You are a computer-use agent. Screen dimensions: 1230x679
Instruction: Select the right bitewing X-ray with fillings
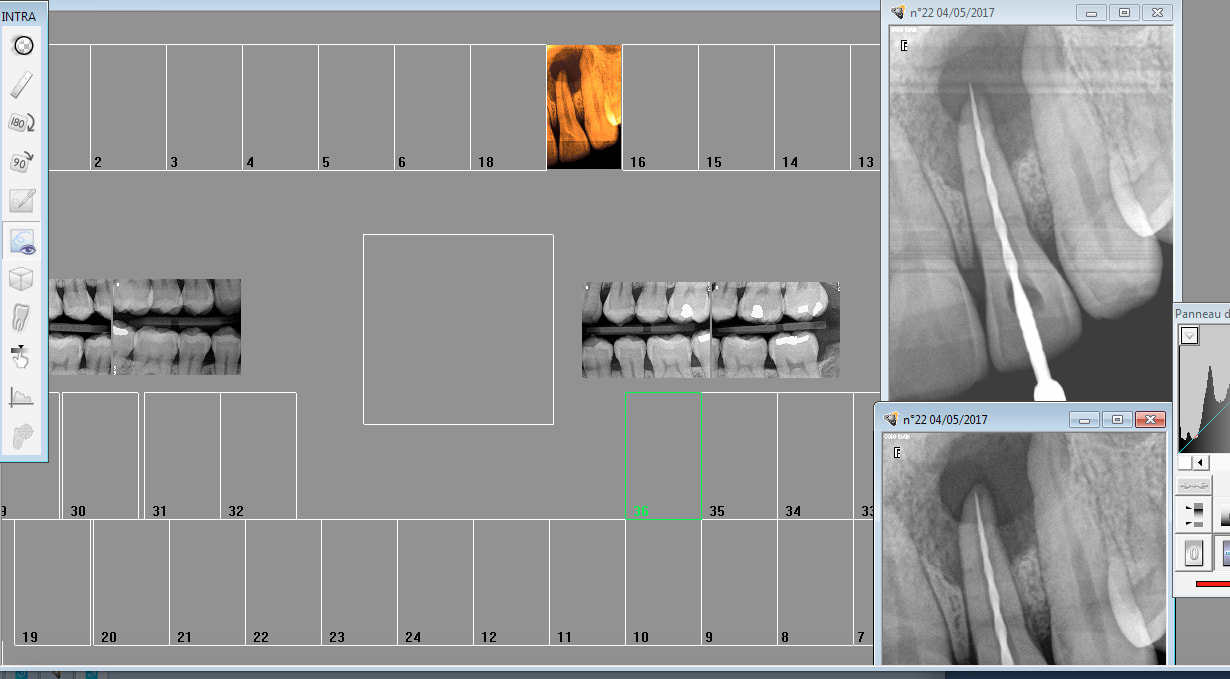coord(710,329)
